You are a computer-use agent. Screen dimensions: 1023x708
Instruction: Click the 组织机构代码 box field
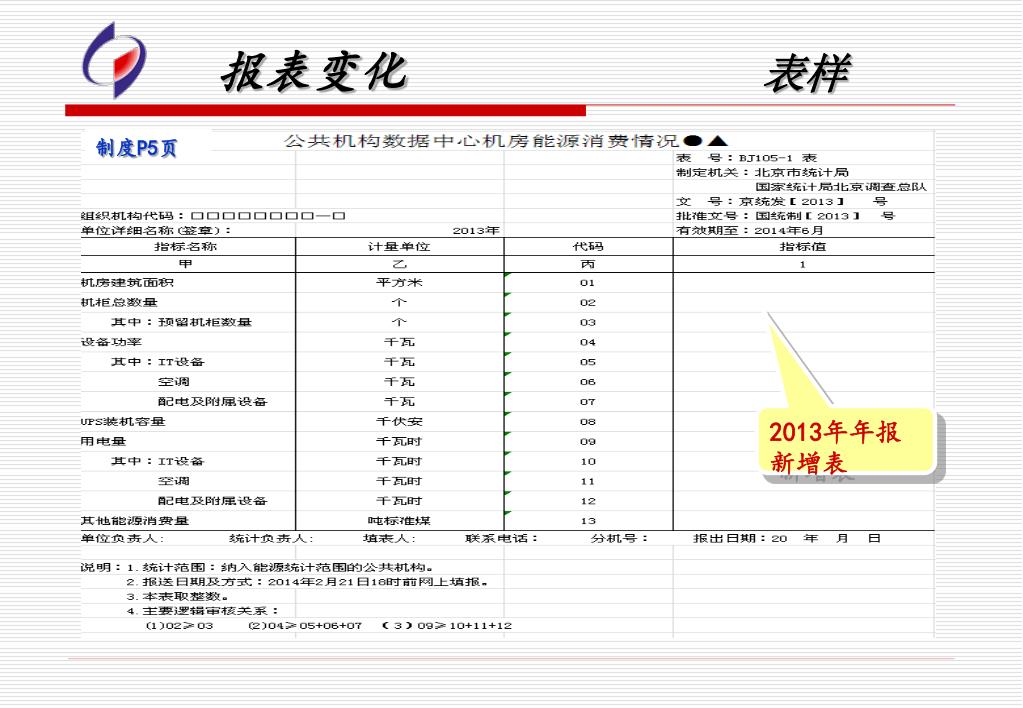(267, 216)
